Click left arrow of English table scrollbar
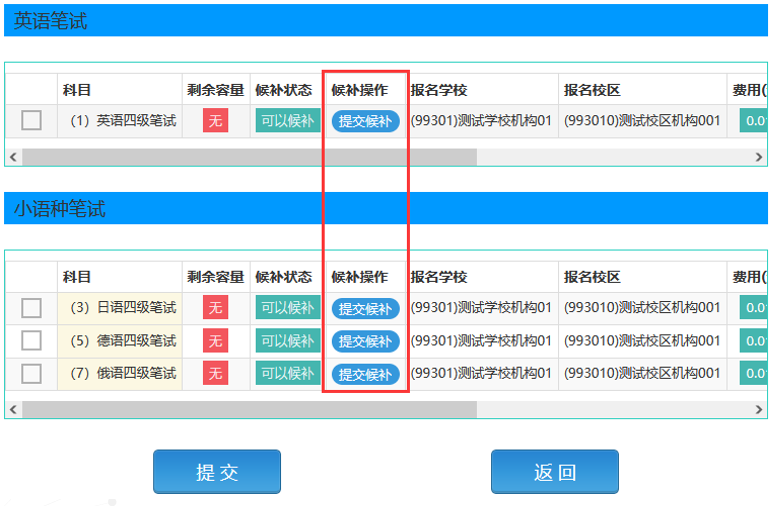Screen dimensions: 769x506 13,157
